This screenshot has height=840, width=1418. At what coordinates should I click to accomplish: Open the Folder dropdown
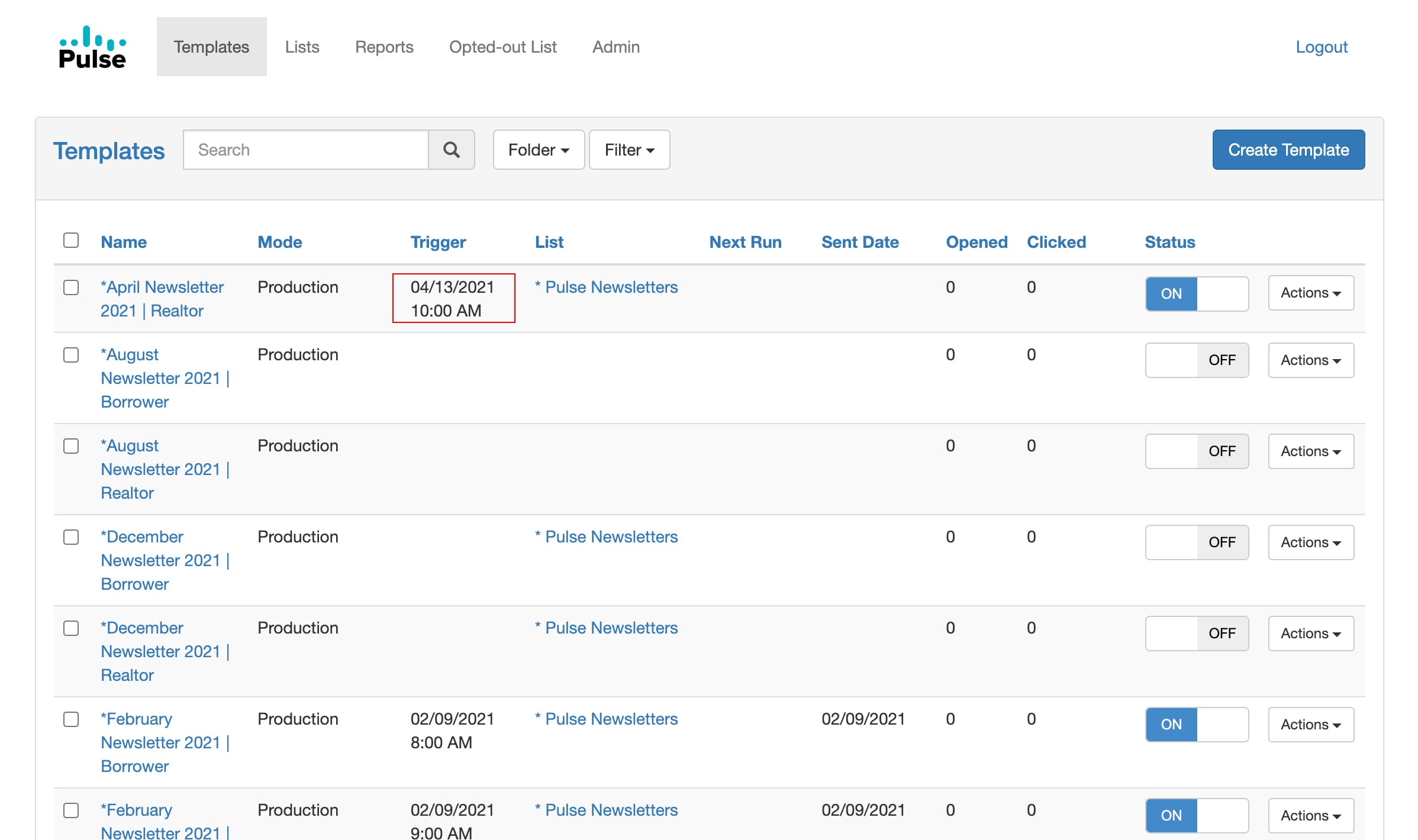[539, 150]
